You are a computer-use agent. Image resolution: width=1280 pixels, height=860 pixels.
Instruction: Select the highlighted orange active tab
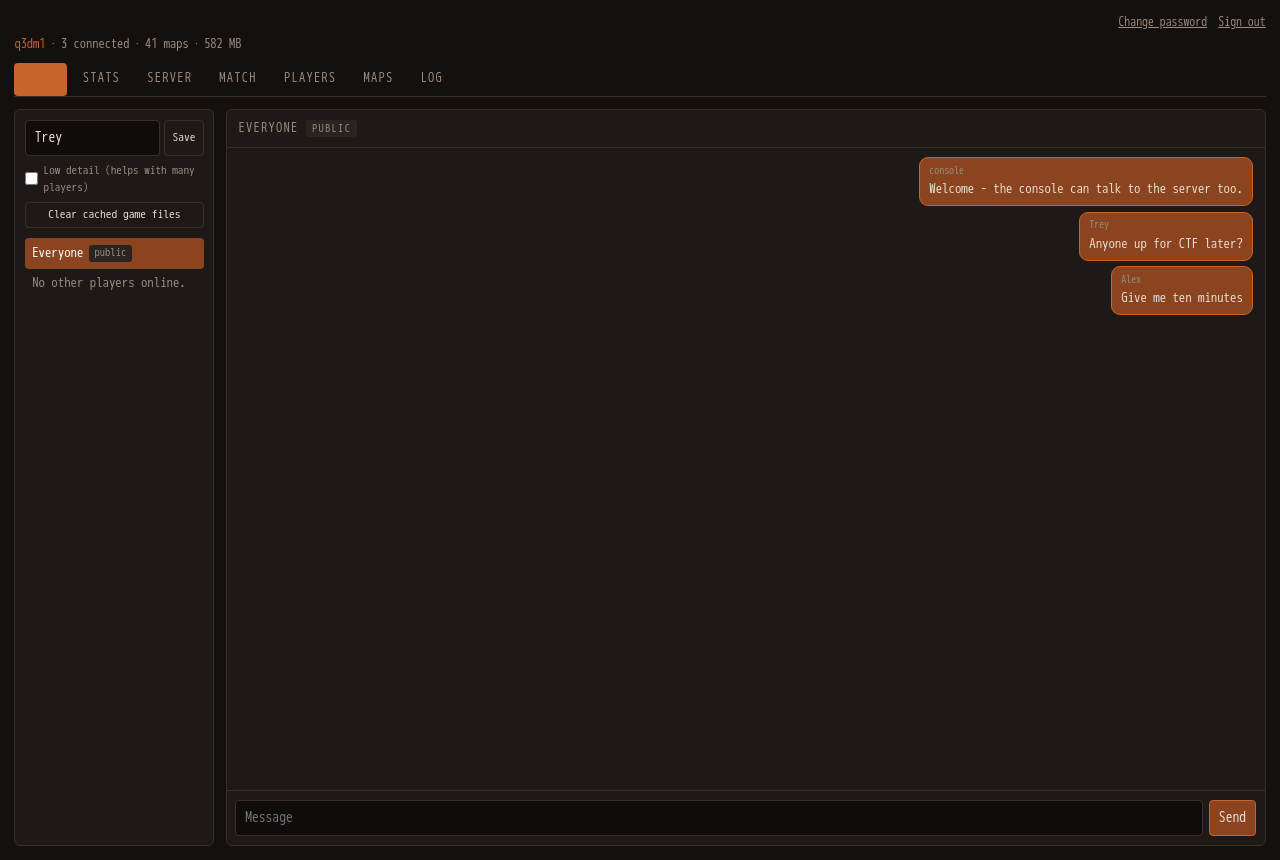pos(40,79)
